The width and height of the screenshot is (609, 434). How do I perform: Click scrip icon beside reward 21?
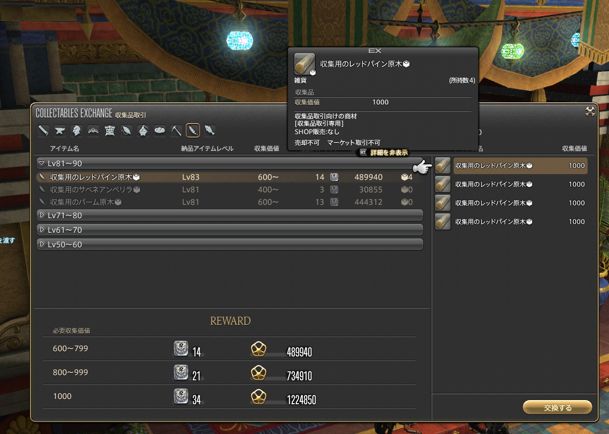click(181, 373)
